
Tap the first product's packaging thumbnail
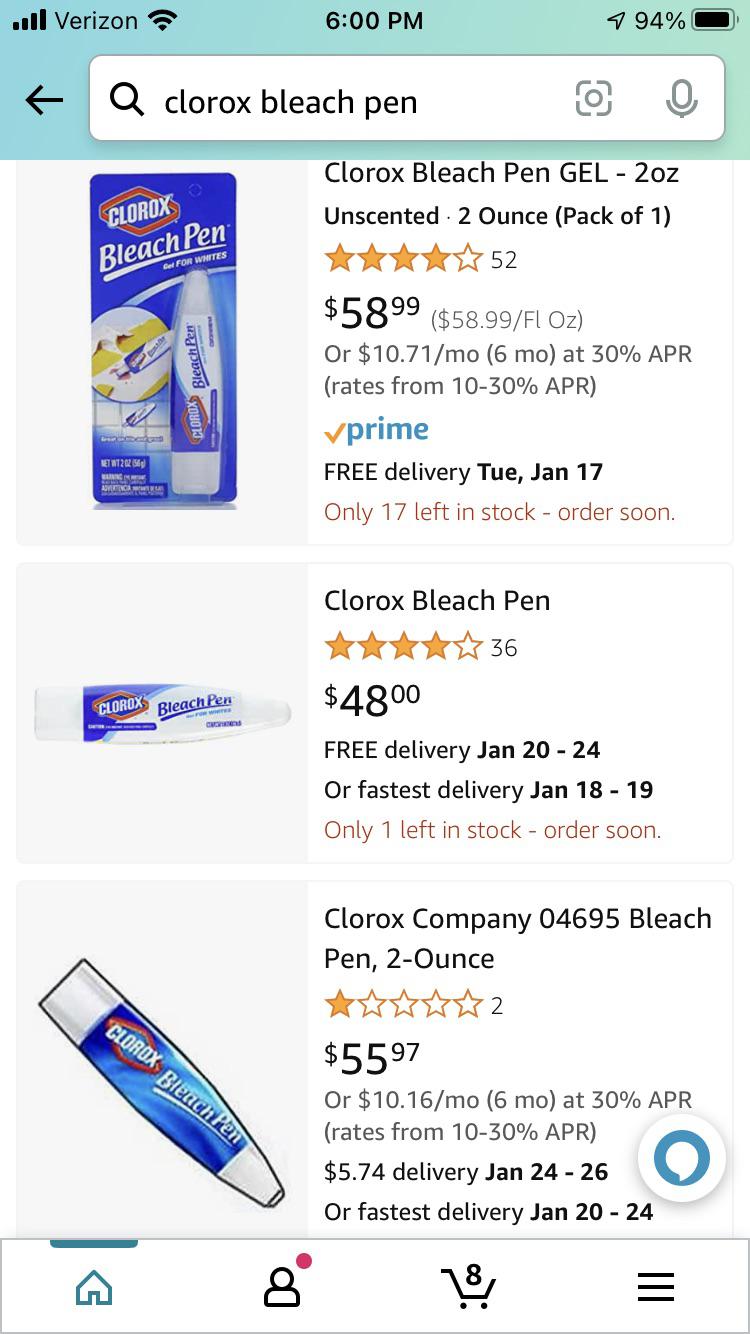tap(161, 340)
